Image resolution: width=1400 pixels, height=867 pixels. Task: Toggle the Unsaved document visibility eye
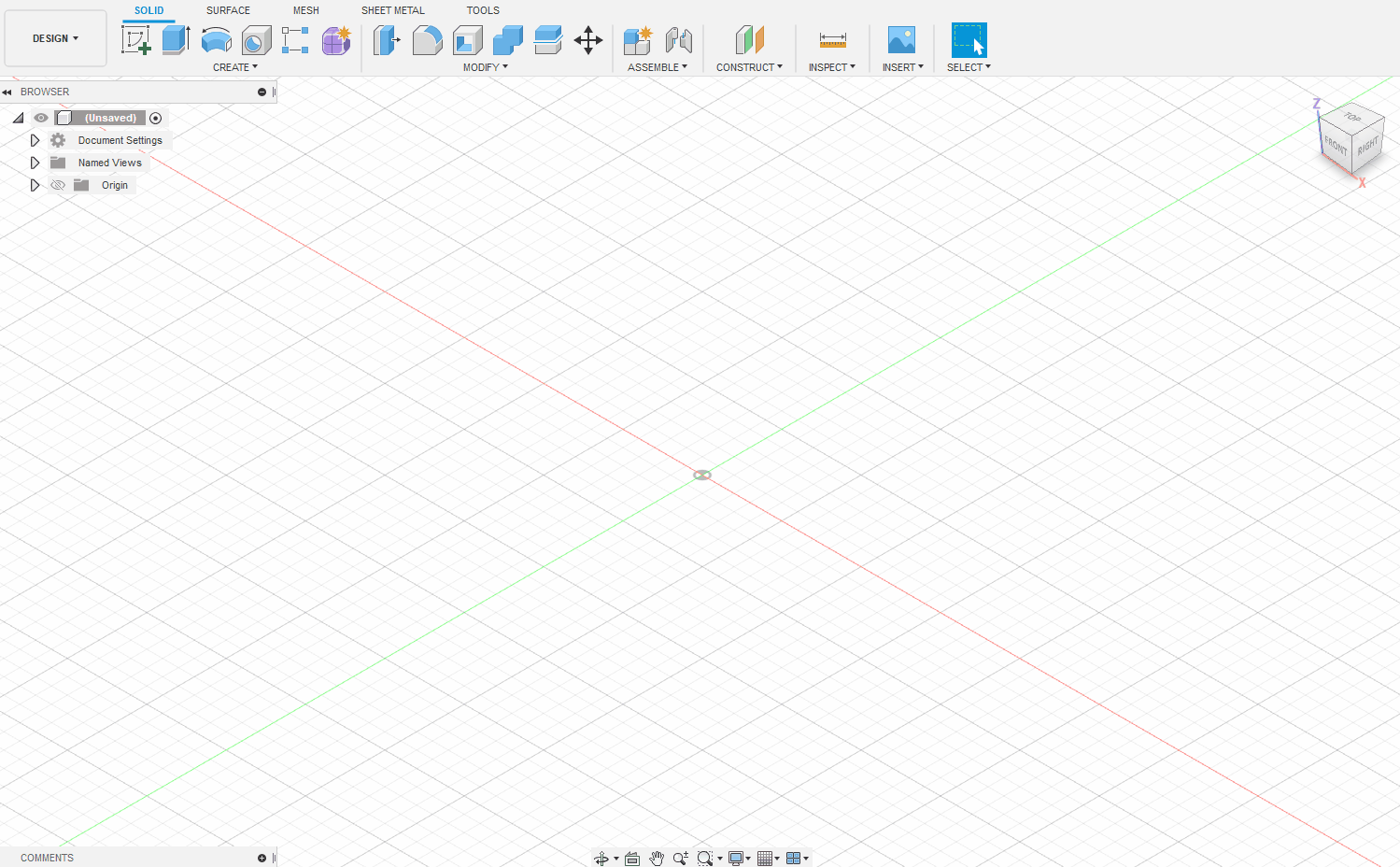point(40,118)
